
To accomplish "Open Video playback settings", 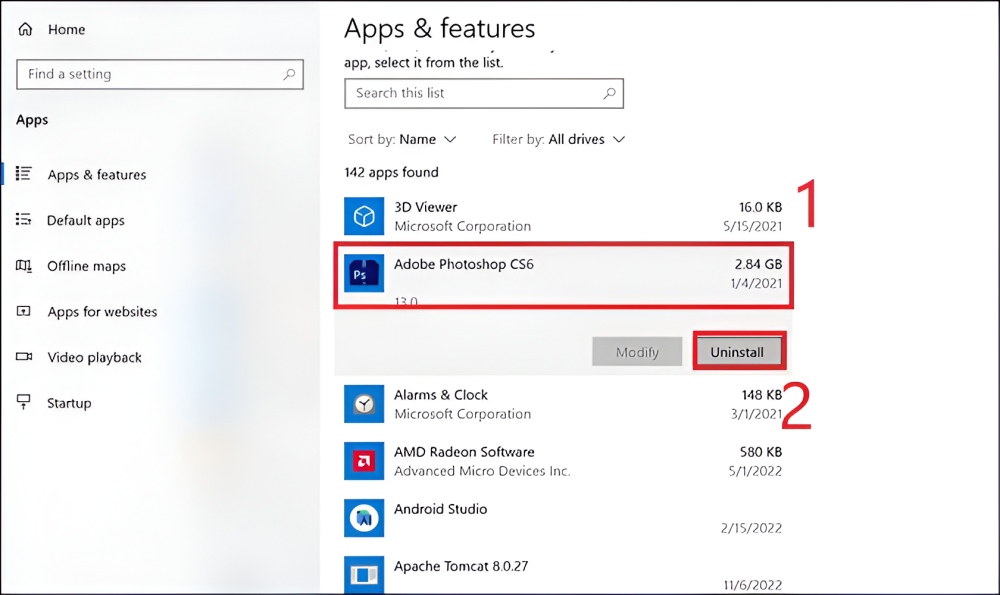I will tap(94, 357).
